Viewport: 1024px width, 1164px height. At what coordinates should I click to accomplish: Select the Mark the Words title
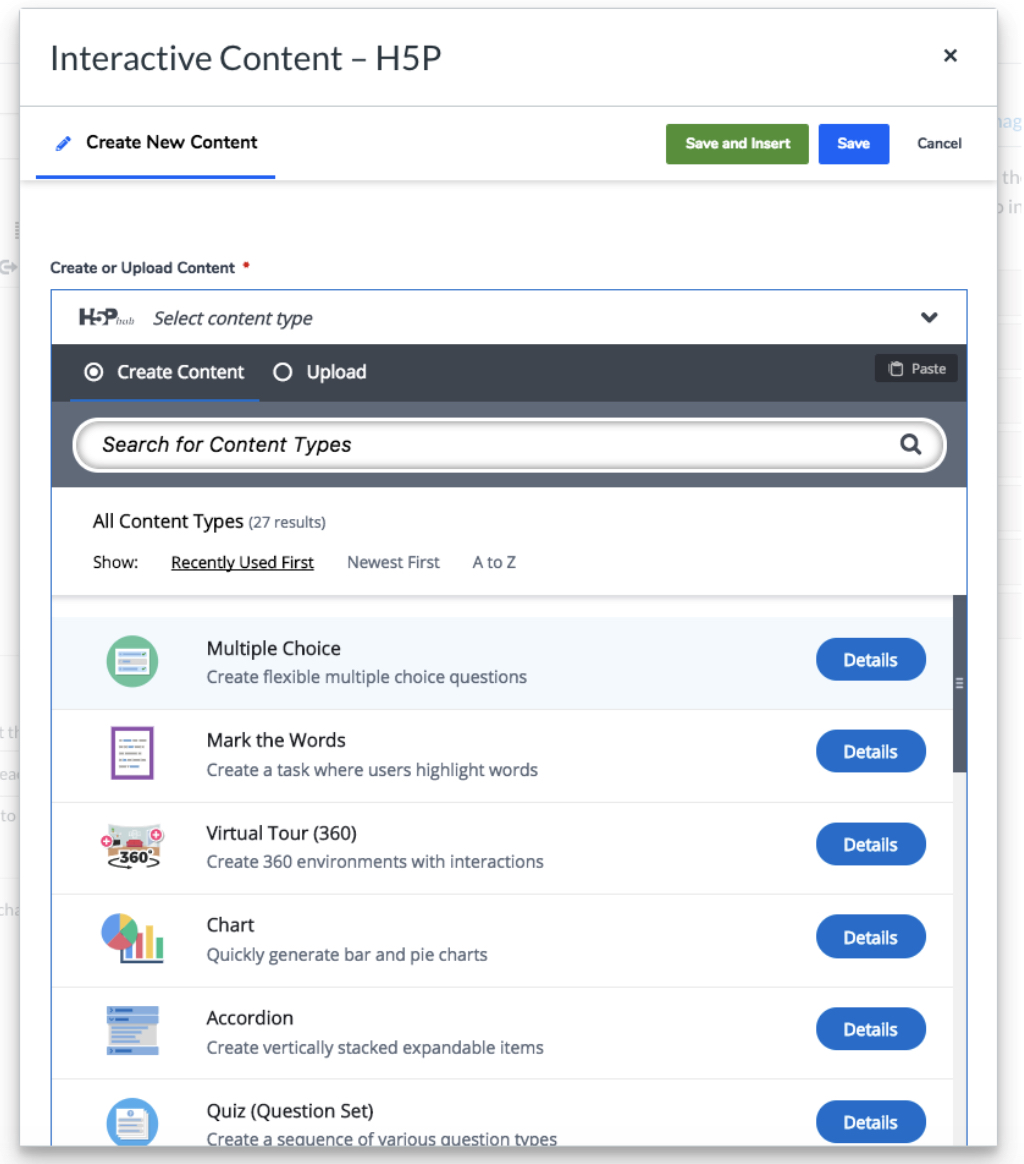(275, 740)
